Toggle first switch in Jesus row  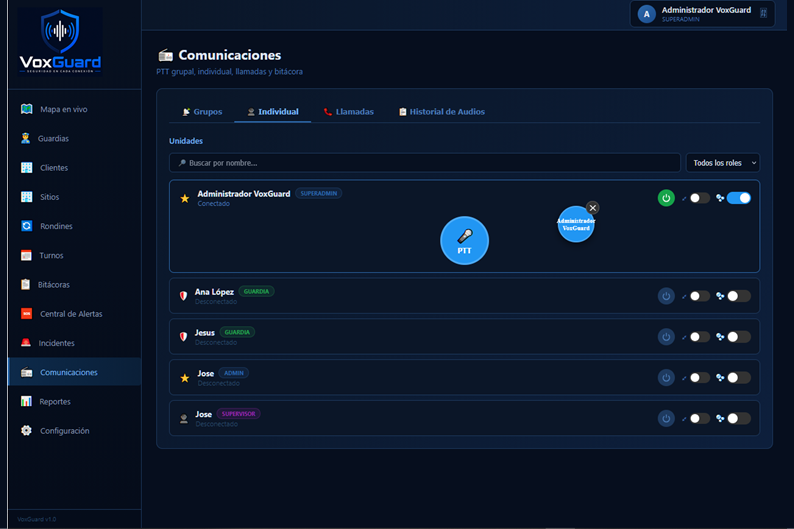(x=699, y=337)
